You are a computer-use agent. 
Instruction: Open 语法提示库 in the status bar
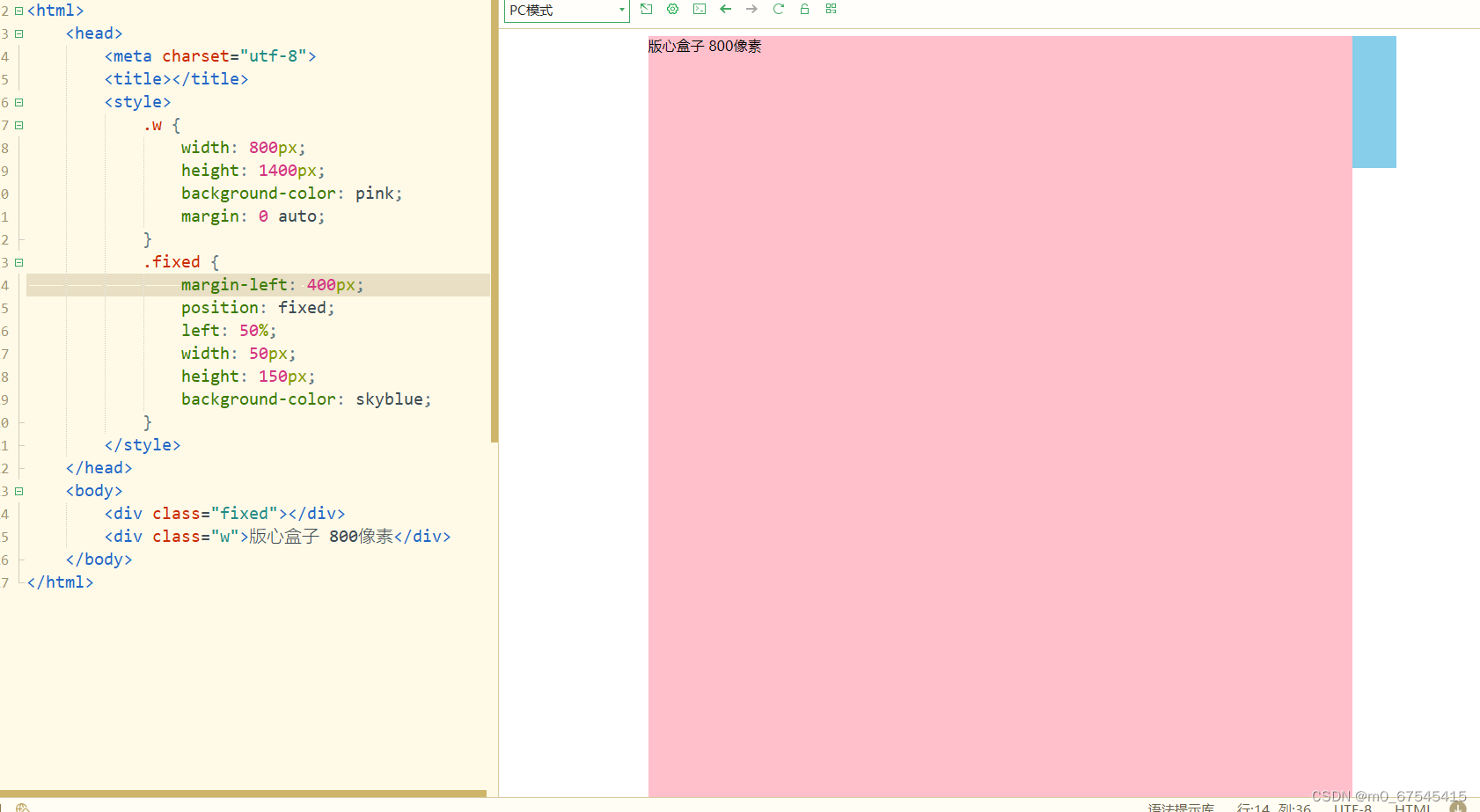pyautogui.click(x=1180, y=807)
